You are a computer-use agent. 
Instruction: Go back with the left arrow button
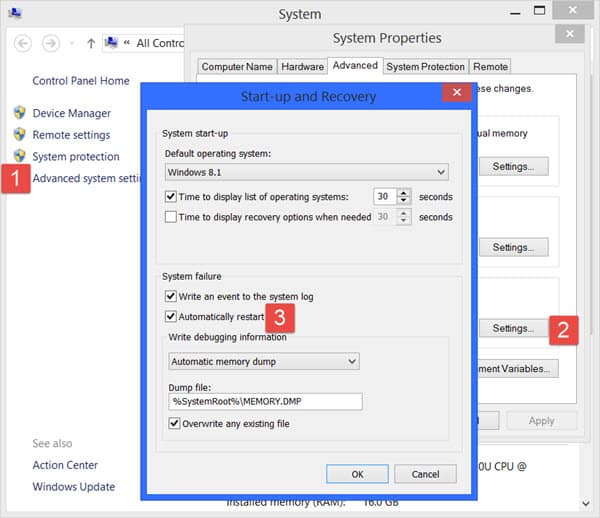coord(23,43)
